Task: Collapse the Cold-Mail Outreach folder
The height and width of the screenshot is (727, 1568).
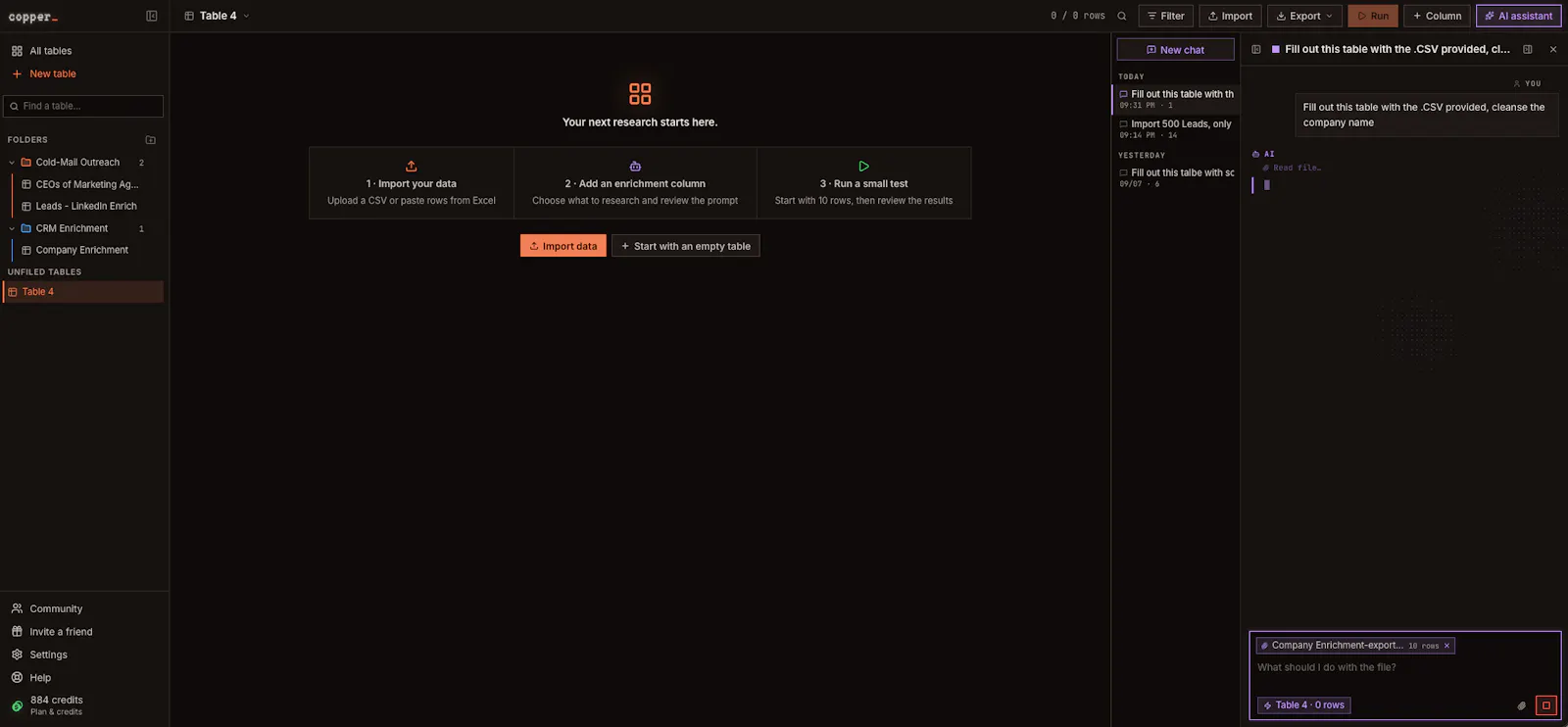Action: point(12,163)
